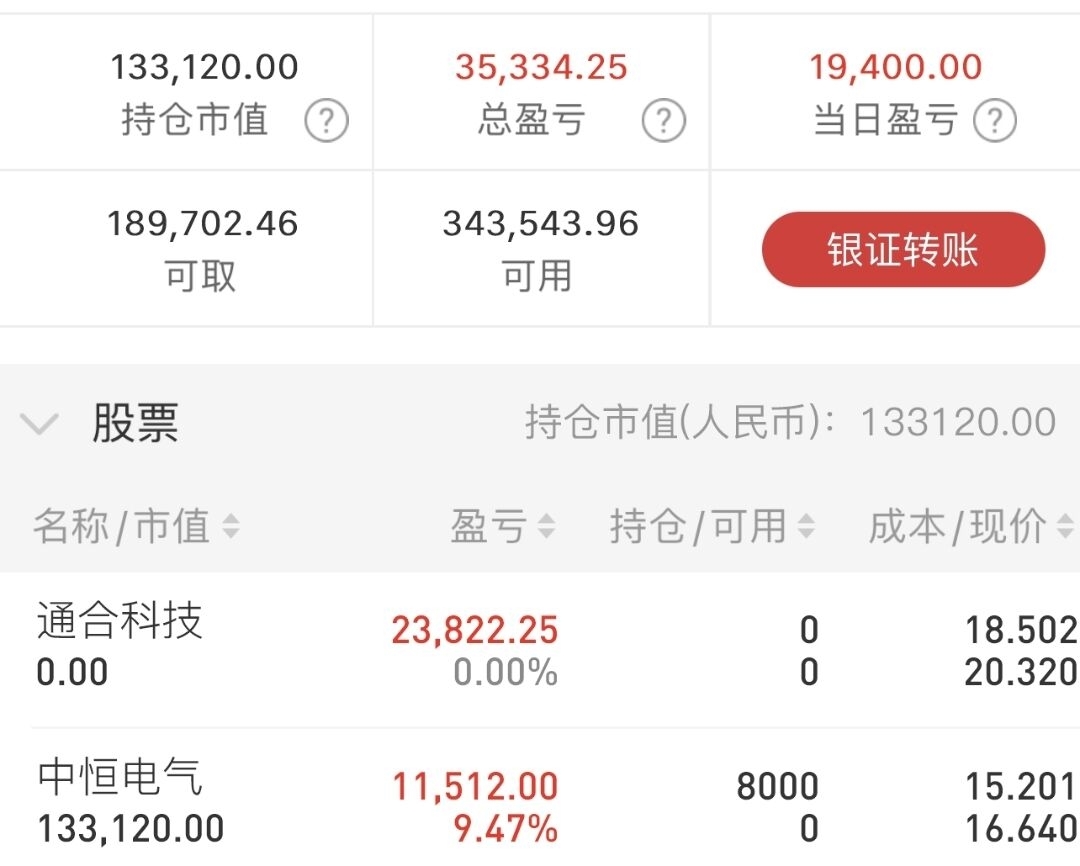1080x866 pixels.
Task: Open help icon for 当日盈亏
Action: tap(995, 122)
